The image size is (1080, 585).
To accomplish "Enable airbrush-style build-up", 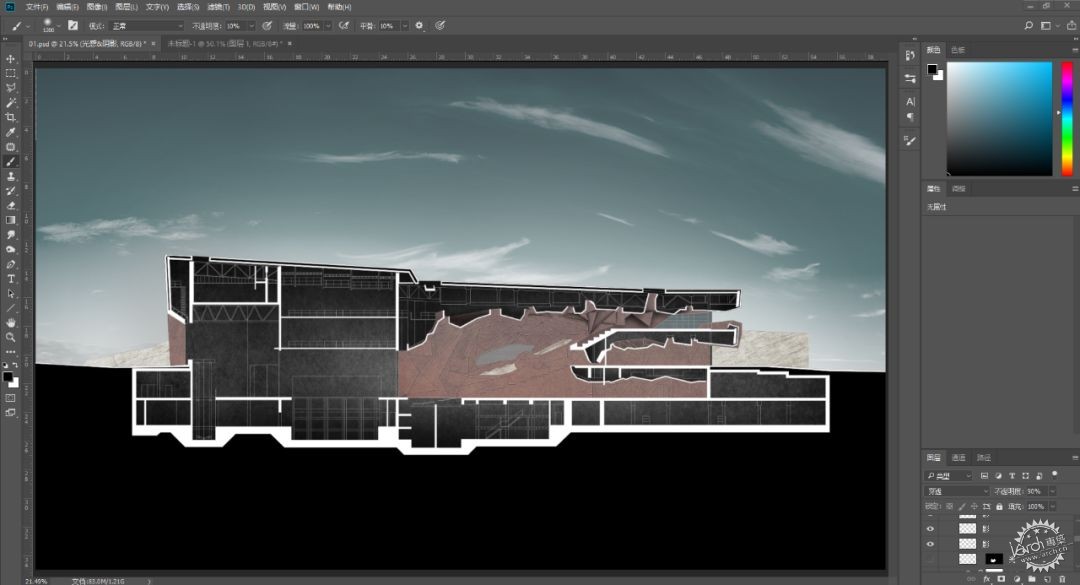I will [344, 25].
